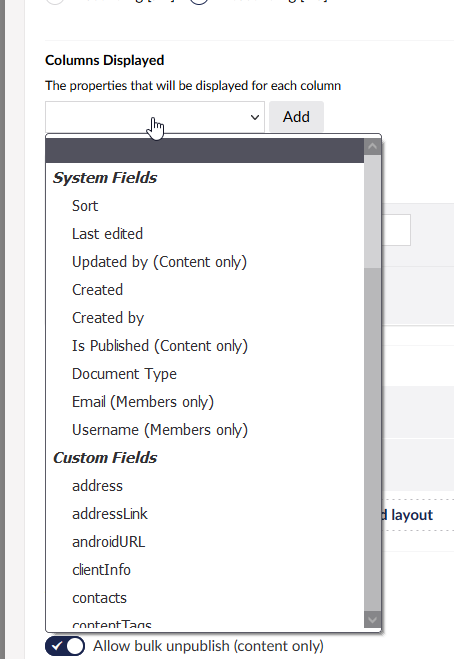The height and width of the screenshot is (659, 454).
Task: Choose Is Published (Content only)
Action: (x=205, y=346)
